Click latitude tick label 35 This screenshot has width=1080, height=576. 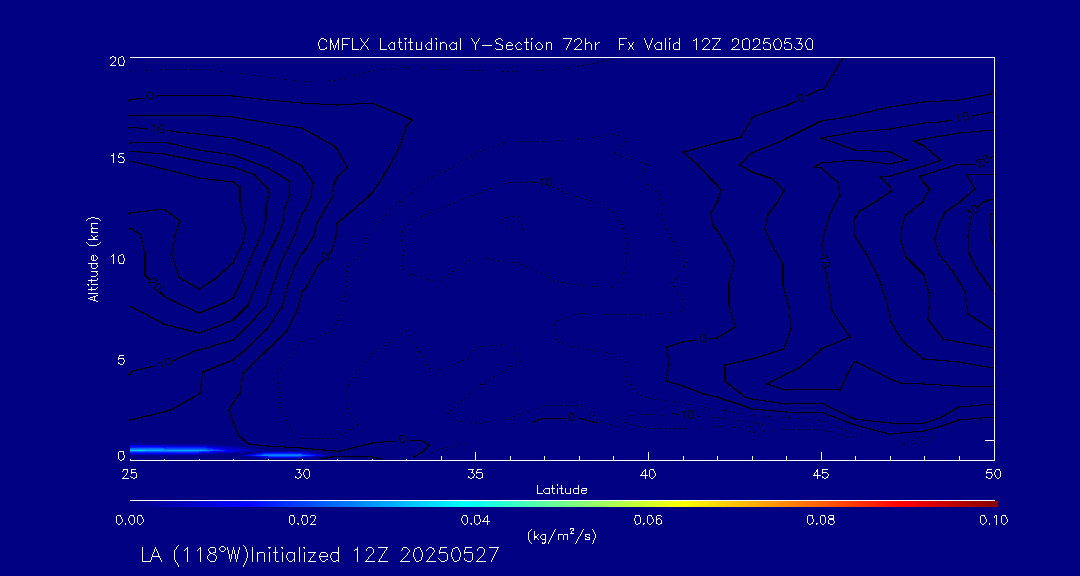475,474
